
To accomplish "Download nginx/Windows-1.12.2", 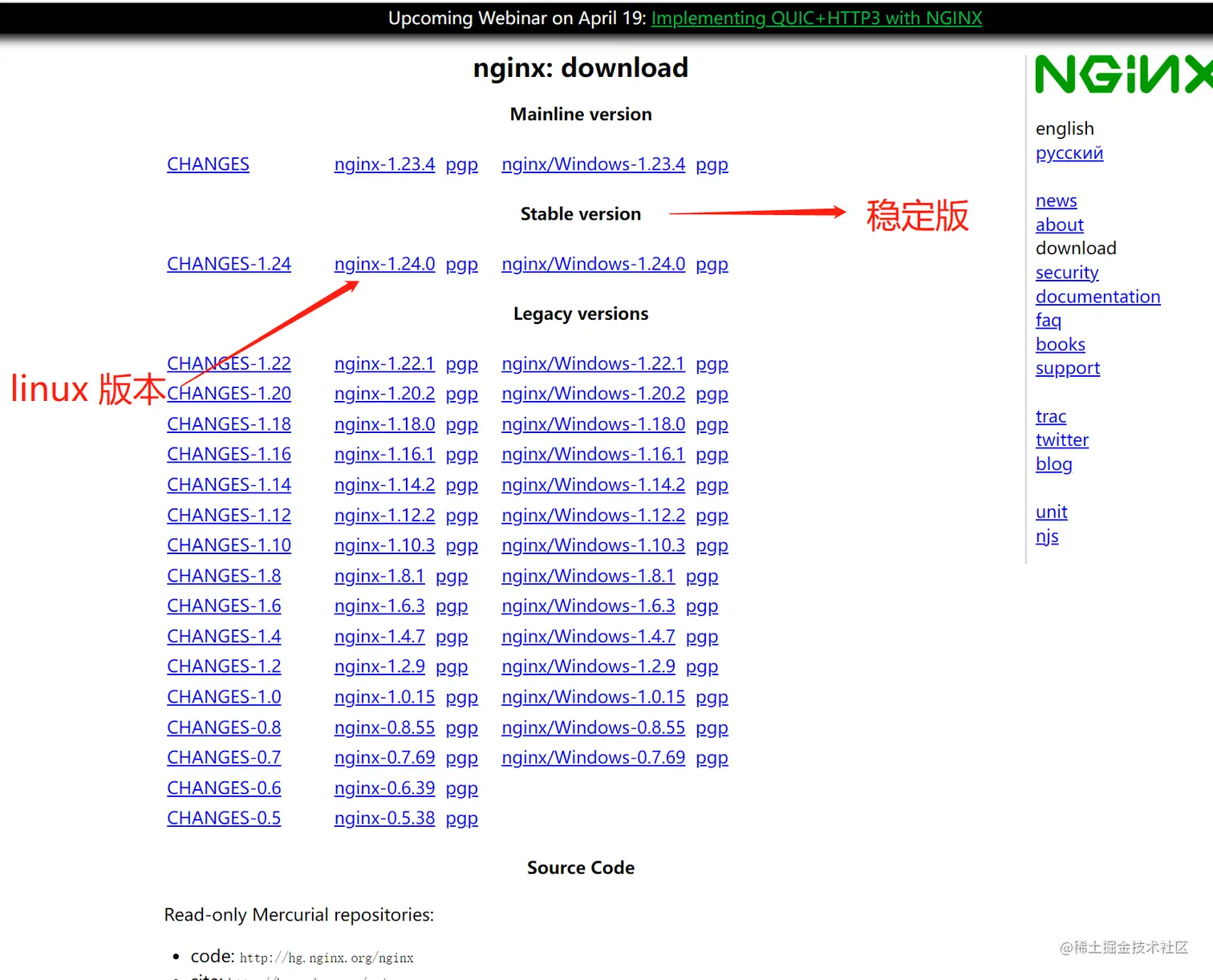I will pos(593,515).
